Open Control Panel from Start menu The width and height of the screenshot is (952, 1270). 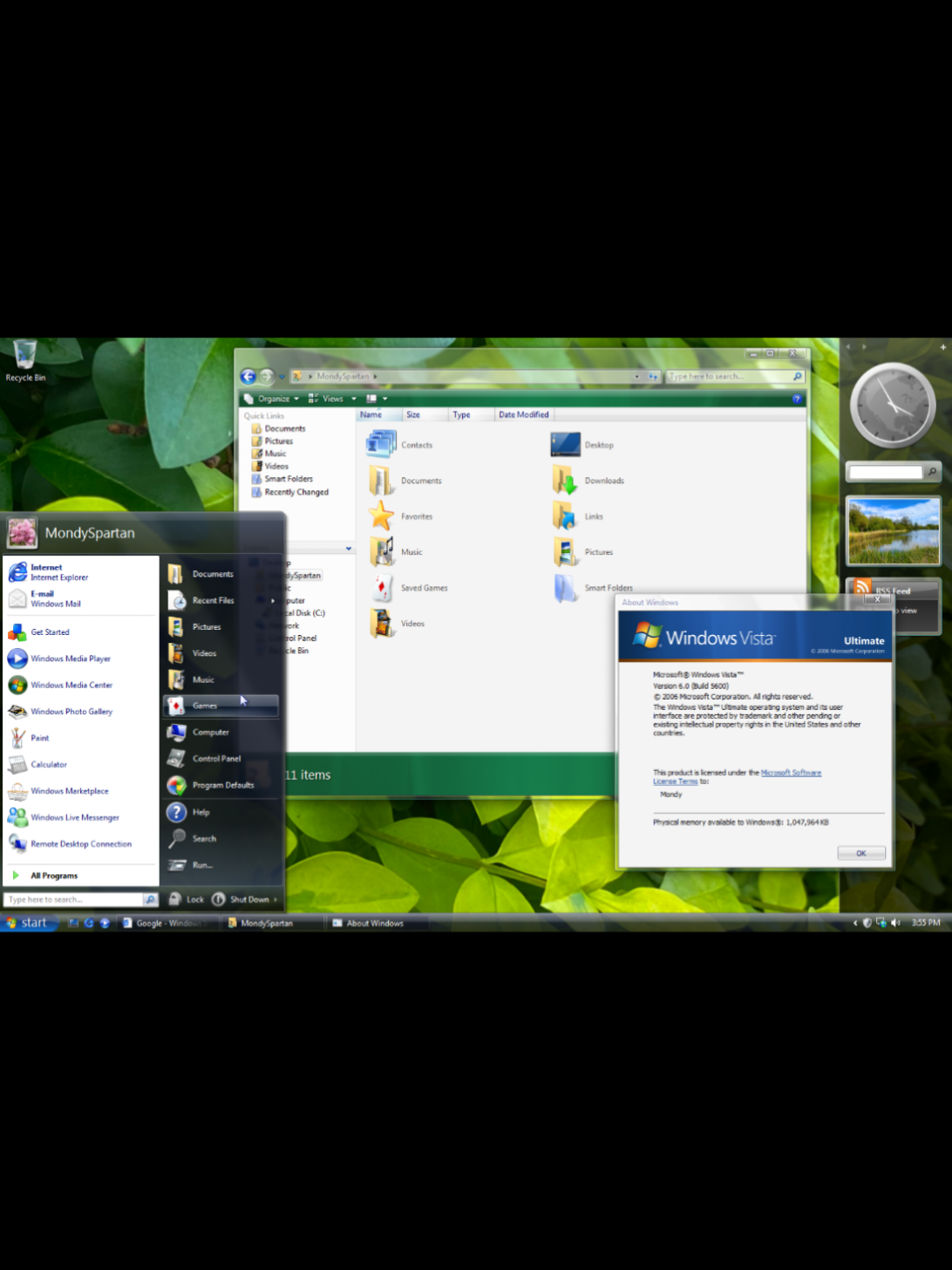click(221, 759)
